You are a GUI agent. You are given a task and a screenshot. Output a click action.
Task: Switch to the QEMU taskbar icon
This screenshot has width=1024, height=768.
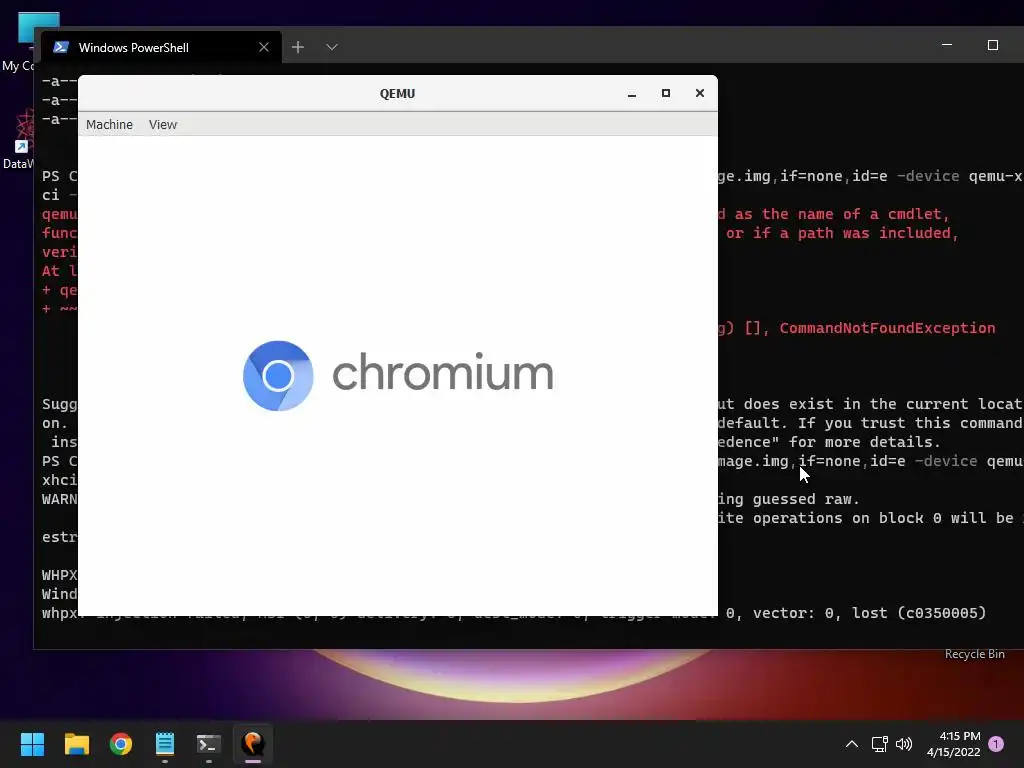click(x=253, y=744)
